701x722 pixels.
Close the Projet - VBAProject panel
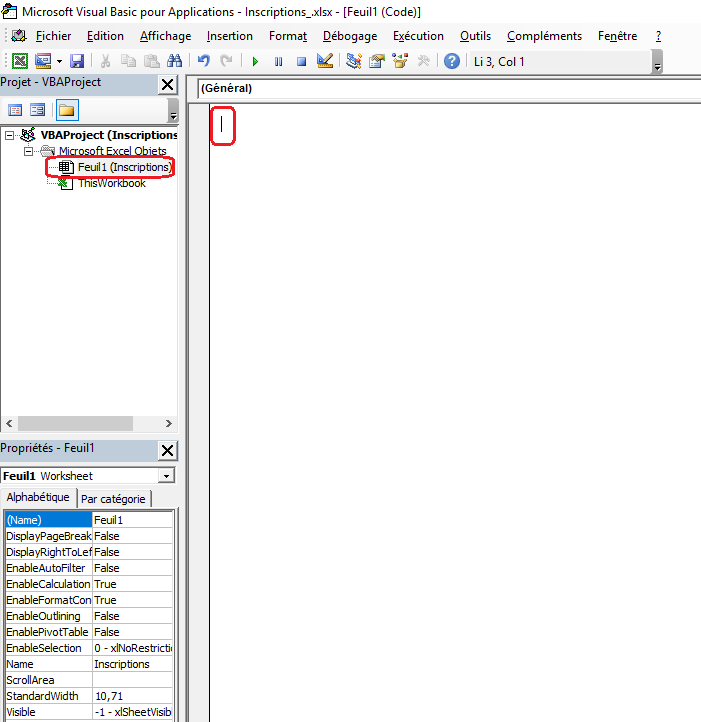click(x=167, y=85)
